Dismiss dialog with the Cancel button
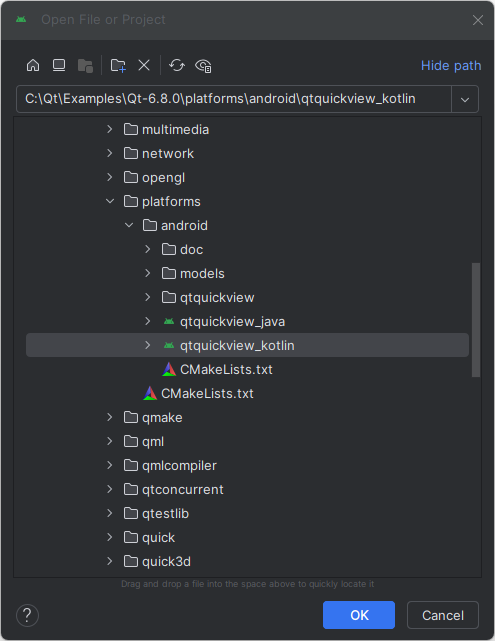The width and height of the screenshot is (495, 641). click(443, 615)
